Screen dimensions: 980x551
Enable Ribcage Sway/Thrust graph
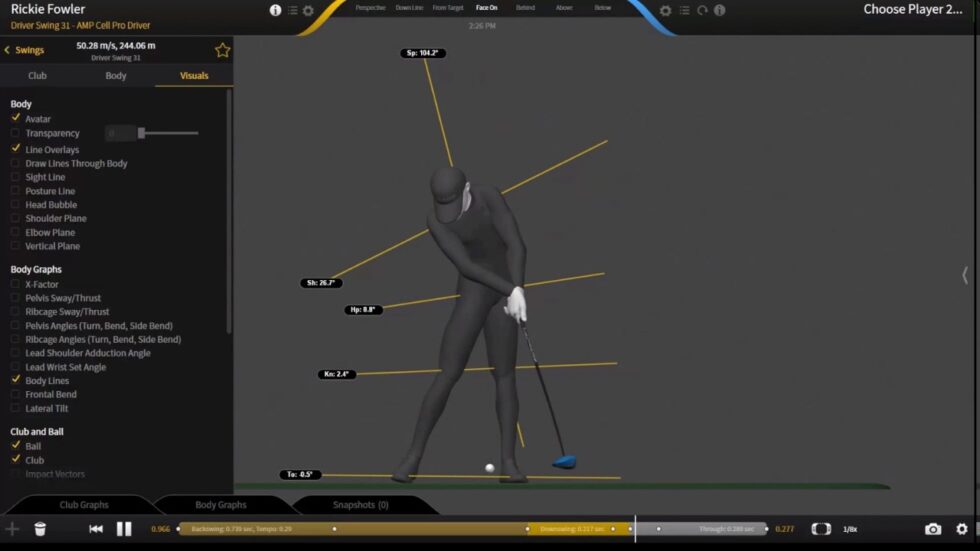coord(16,312)
